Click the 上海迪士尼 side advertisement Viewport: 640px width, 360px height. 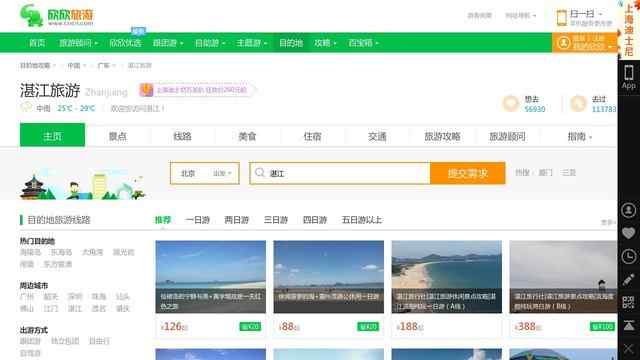(629, 29)
